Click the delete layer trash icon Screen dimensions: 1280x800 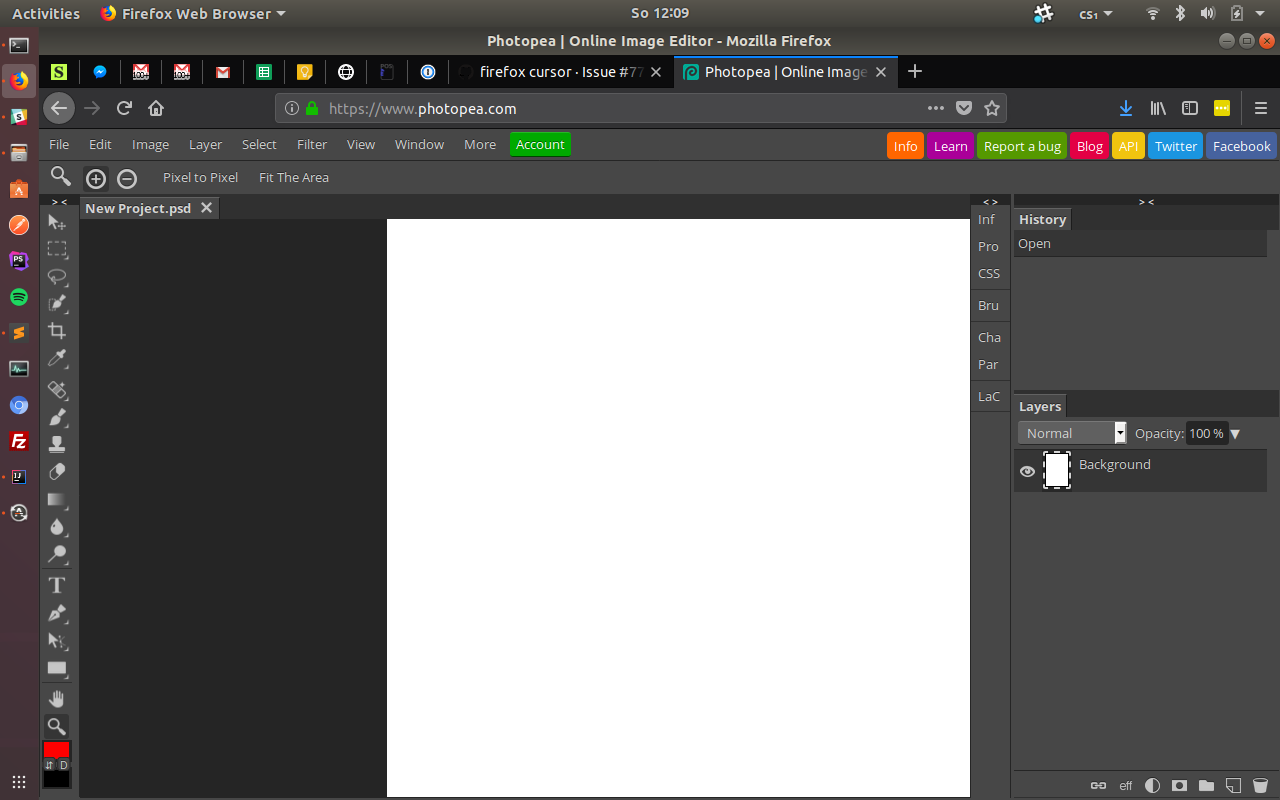tap(1260, 786)
